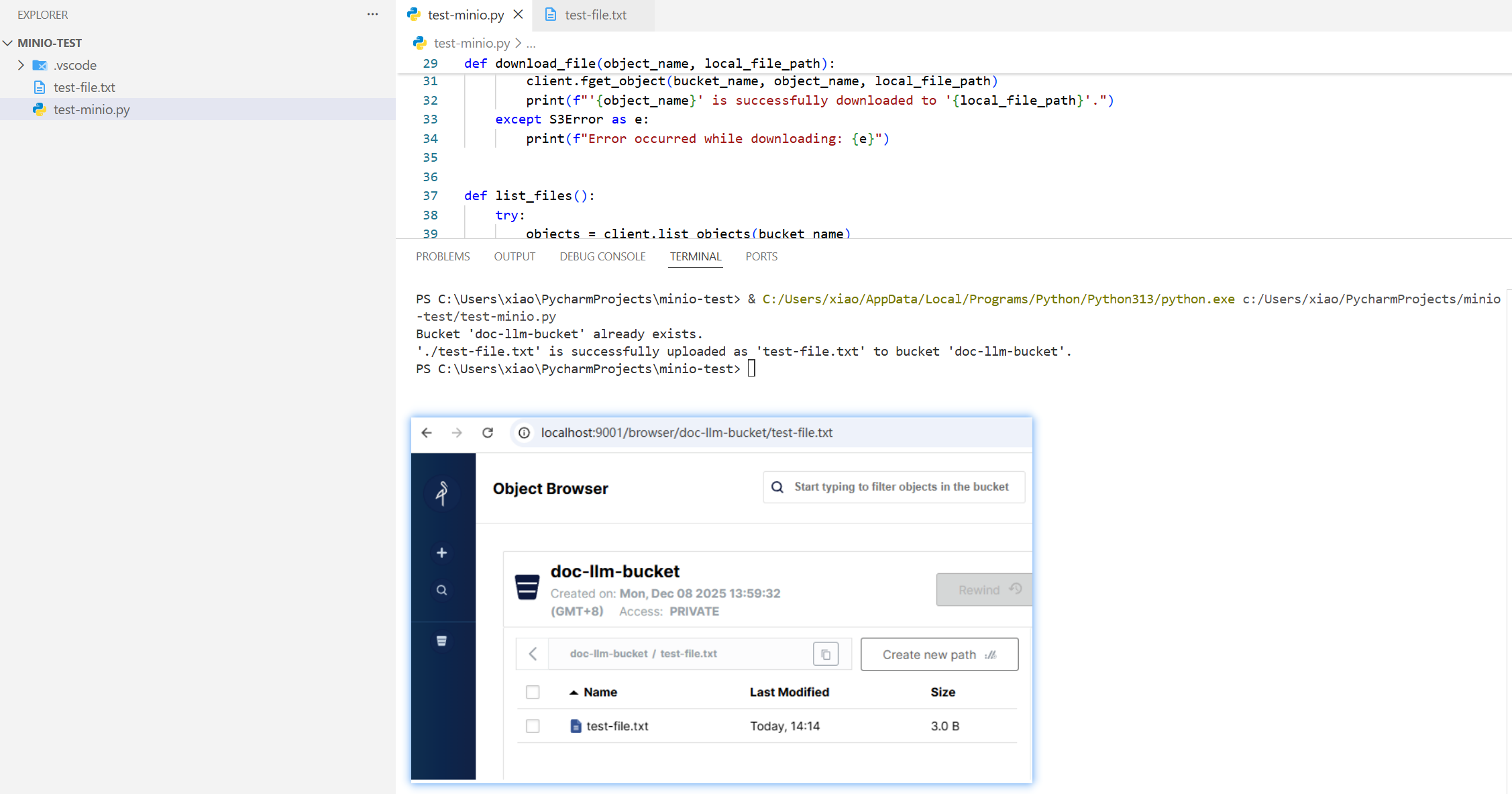Click the filter objects search field

pos(901,487)
